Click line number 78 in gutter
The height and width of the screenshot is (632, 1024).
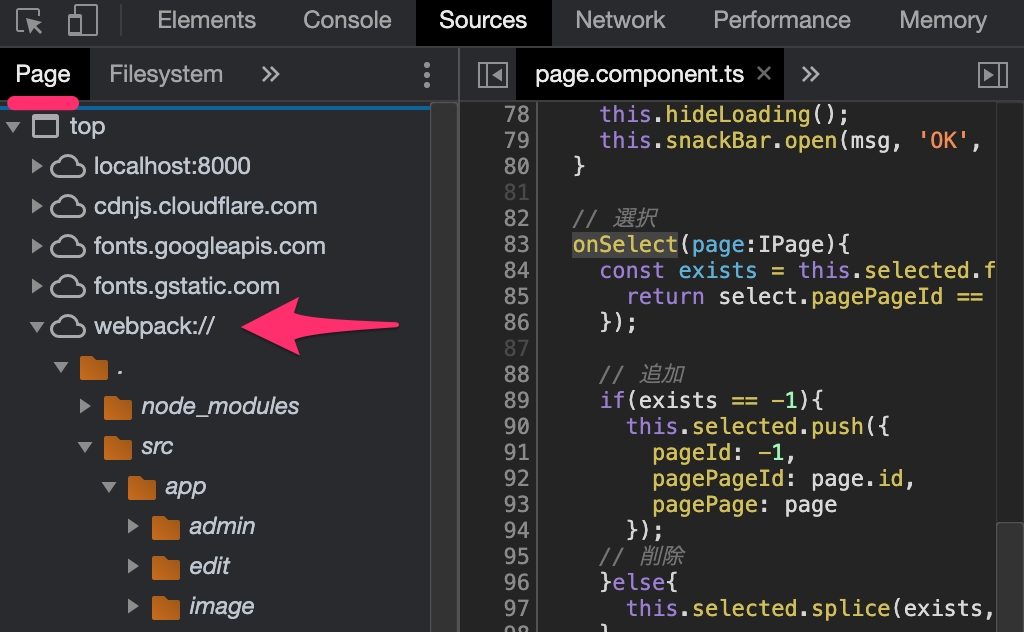coord(516,114)
